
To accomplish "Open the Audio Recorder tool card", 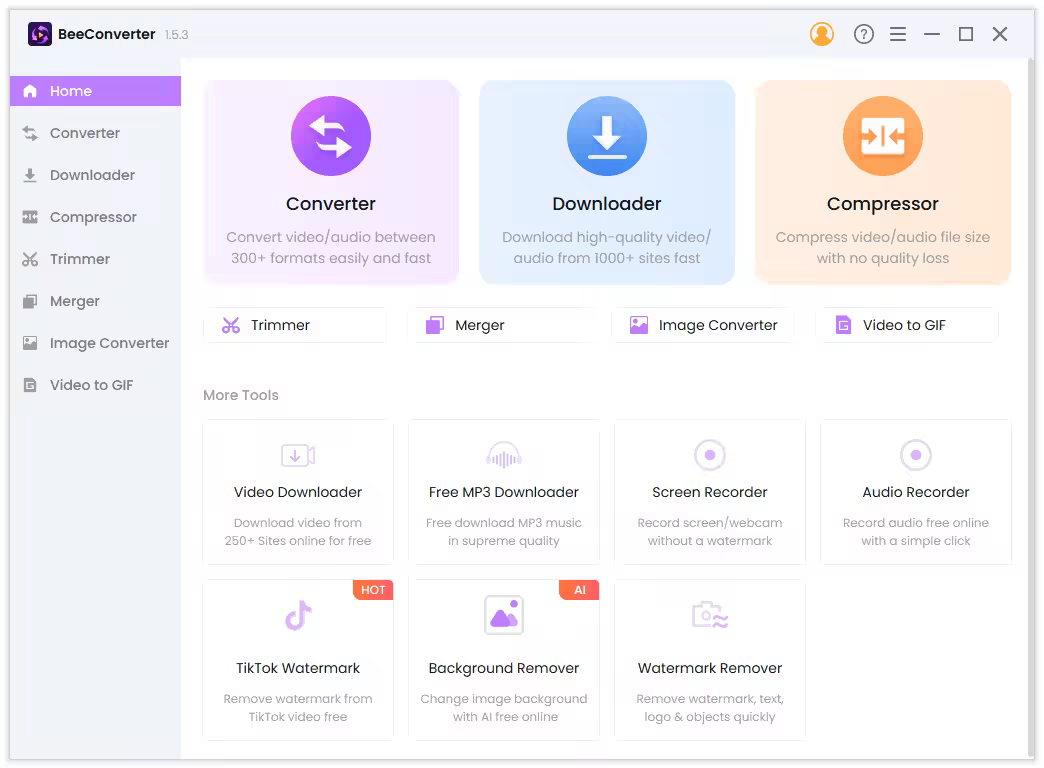I will point(916,492).
